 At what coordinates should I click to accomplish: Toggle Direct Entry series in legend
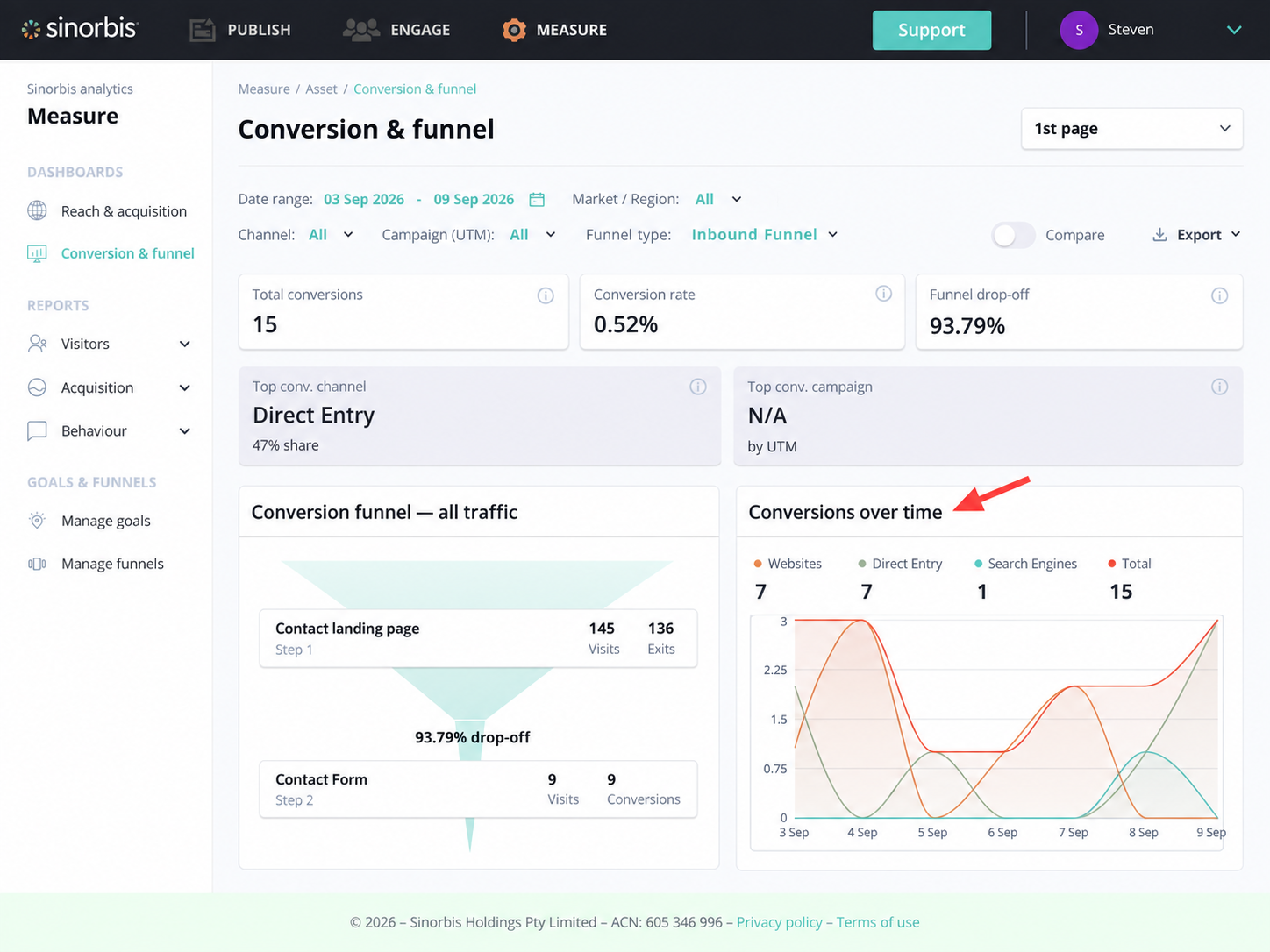[x=900, y=564]
